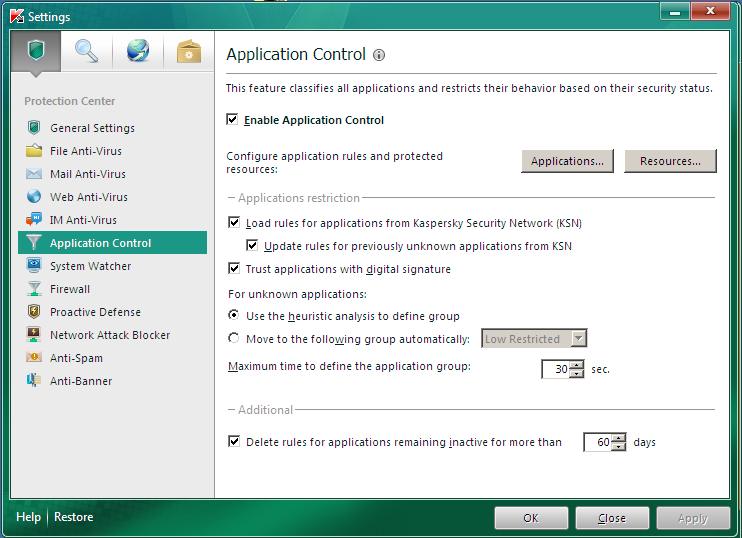Click the Restore link at bottom left

click(x=73, y=517)
